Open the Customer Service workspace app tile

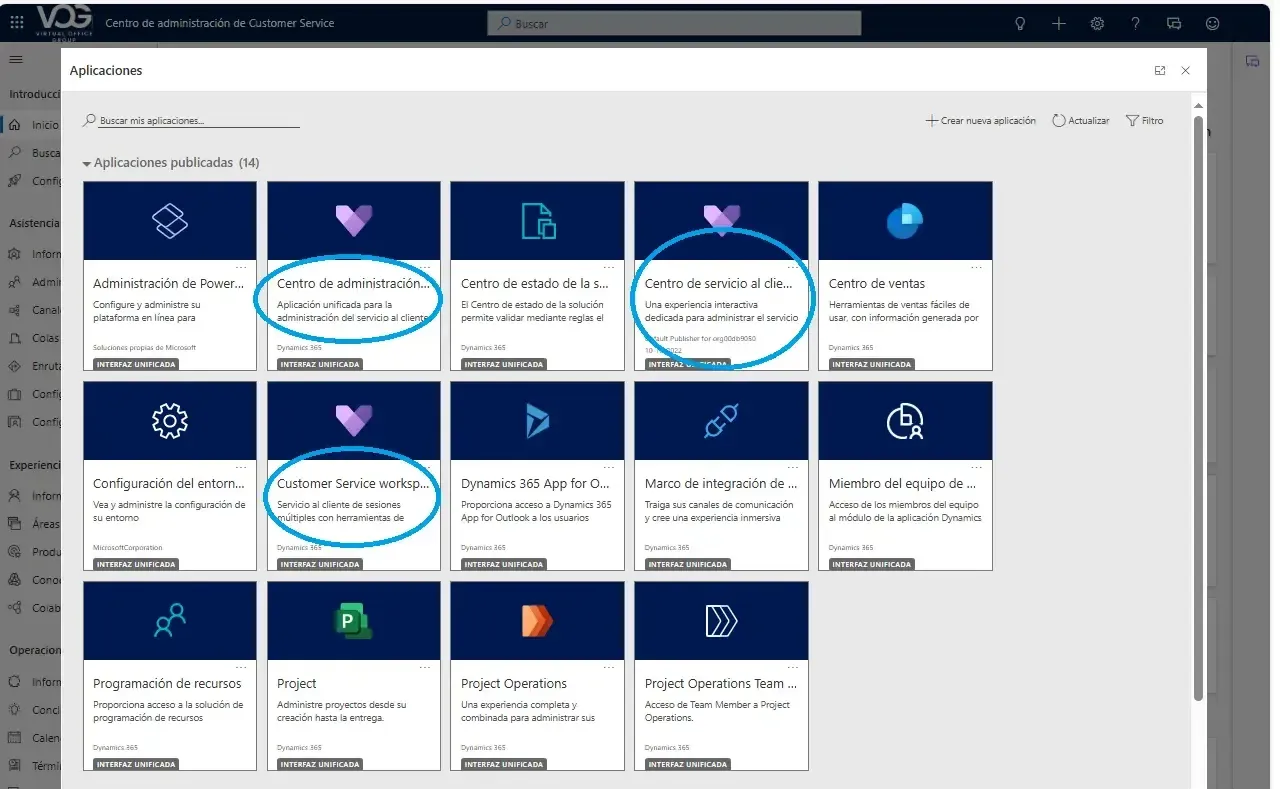tap(353, 475)
